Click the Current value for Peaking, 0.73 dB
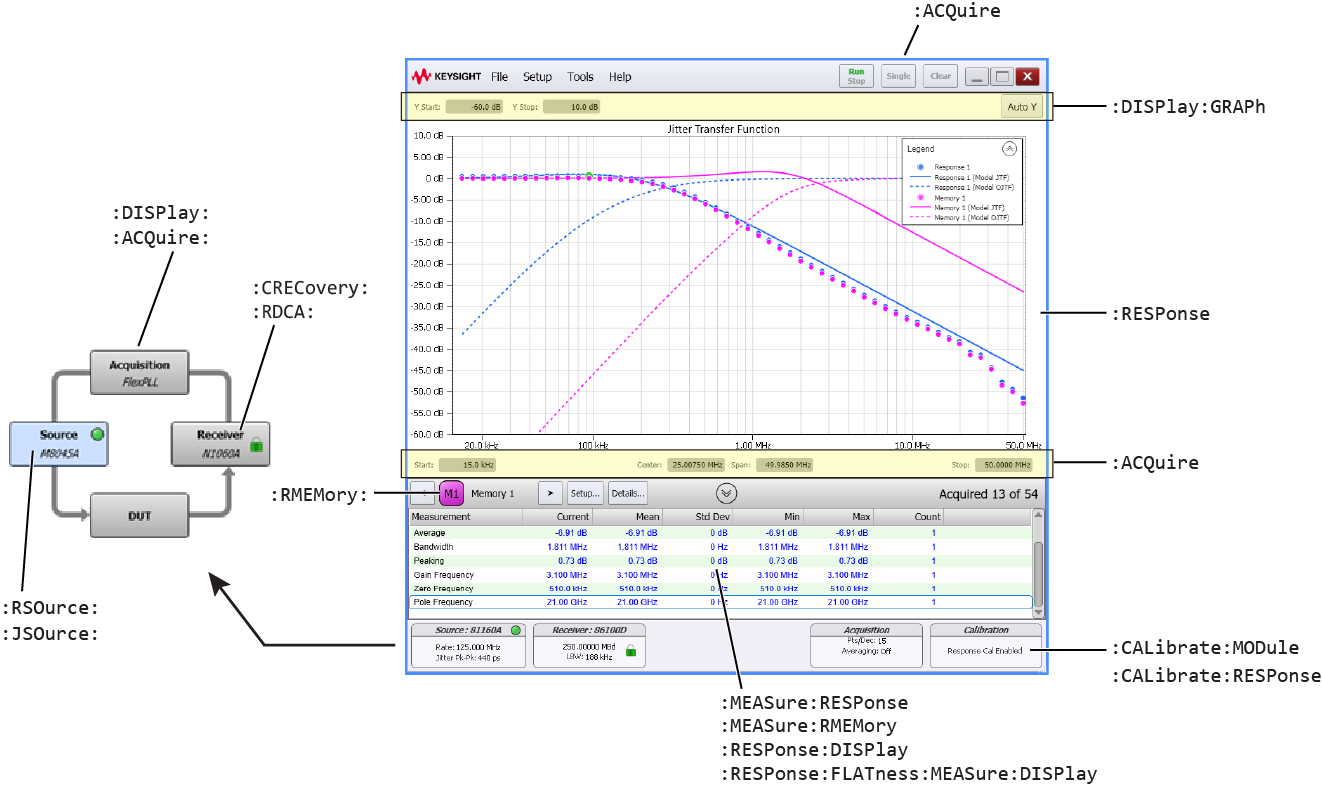 tap(572, 561)
